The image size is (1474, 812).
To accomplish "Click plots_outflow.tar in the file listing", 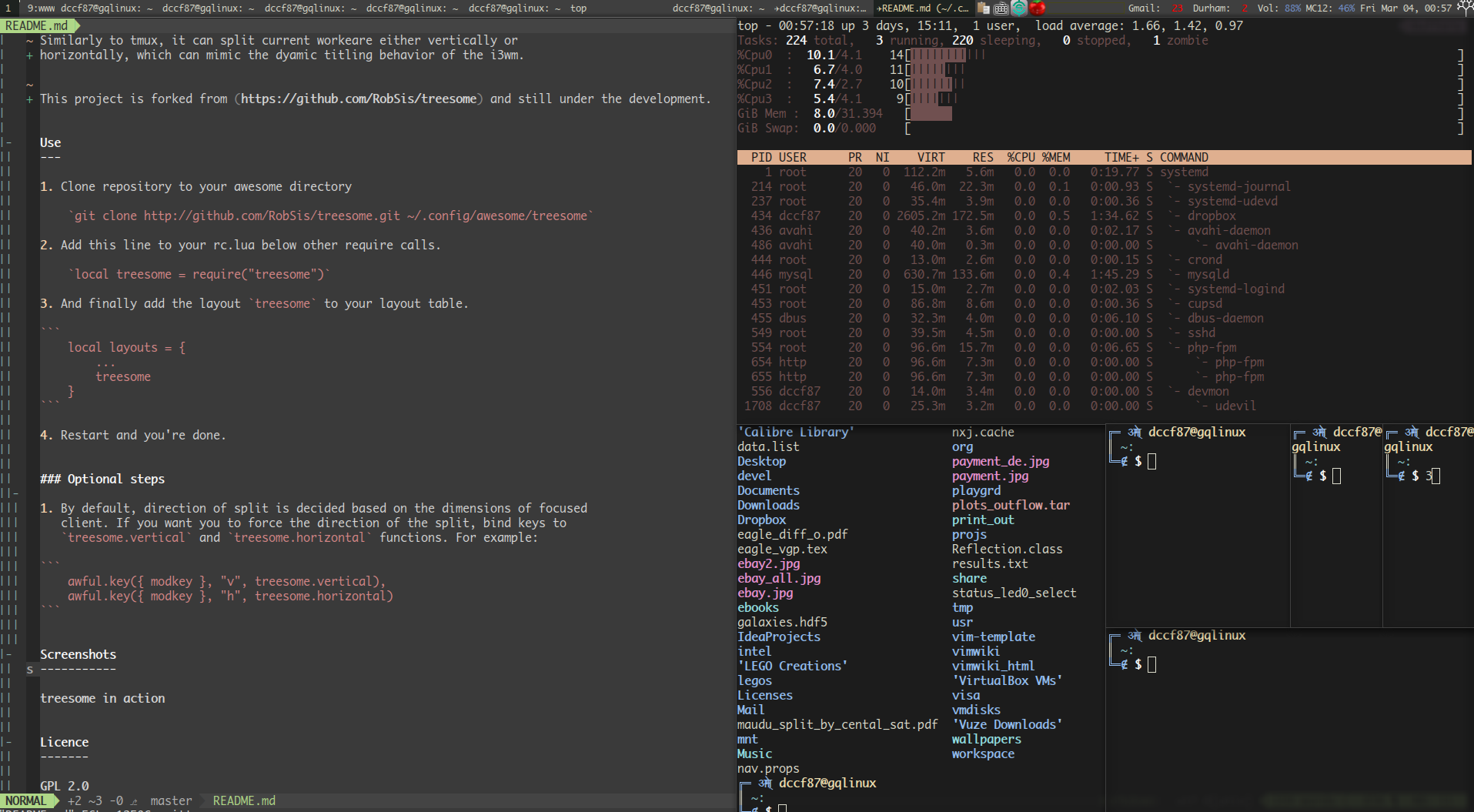I will click(1011, 505).
